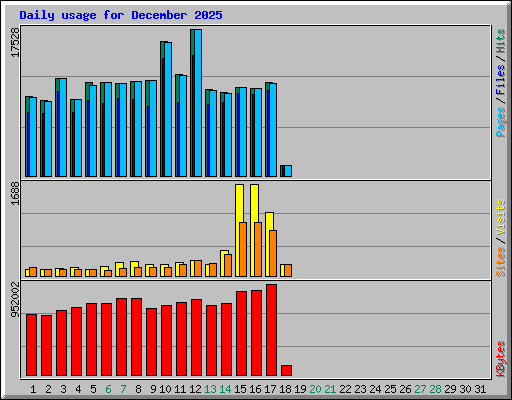
Task: Click the Pages legend label
Action: click(500, 122)
